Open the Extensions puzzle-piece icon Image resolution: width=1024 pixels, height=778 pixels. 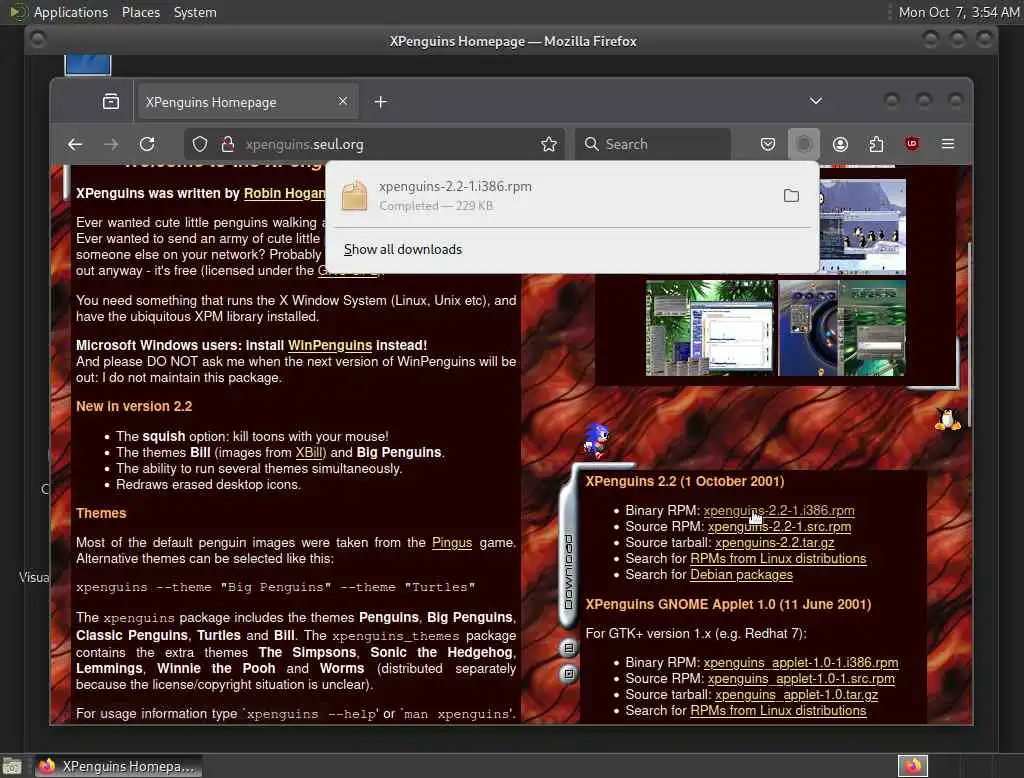tap(876, 144)
